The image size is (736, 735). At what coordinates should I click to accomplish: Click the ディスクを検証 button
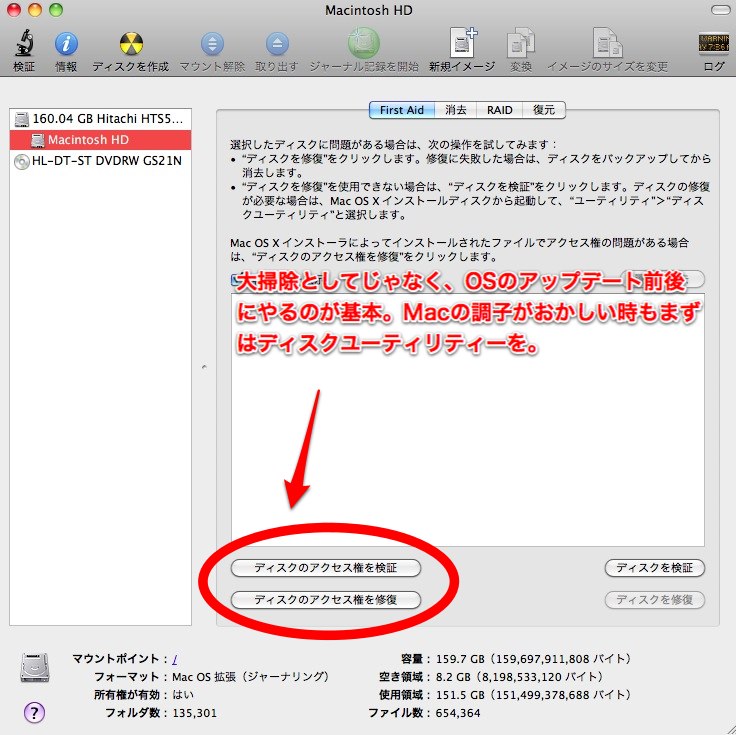[655, 568]
